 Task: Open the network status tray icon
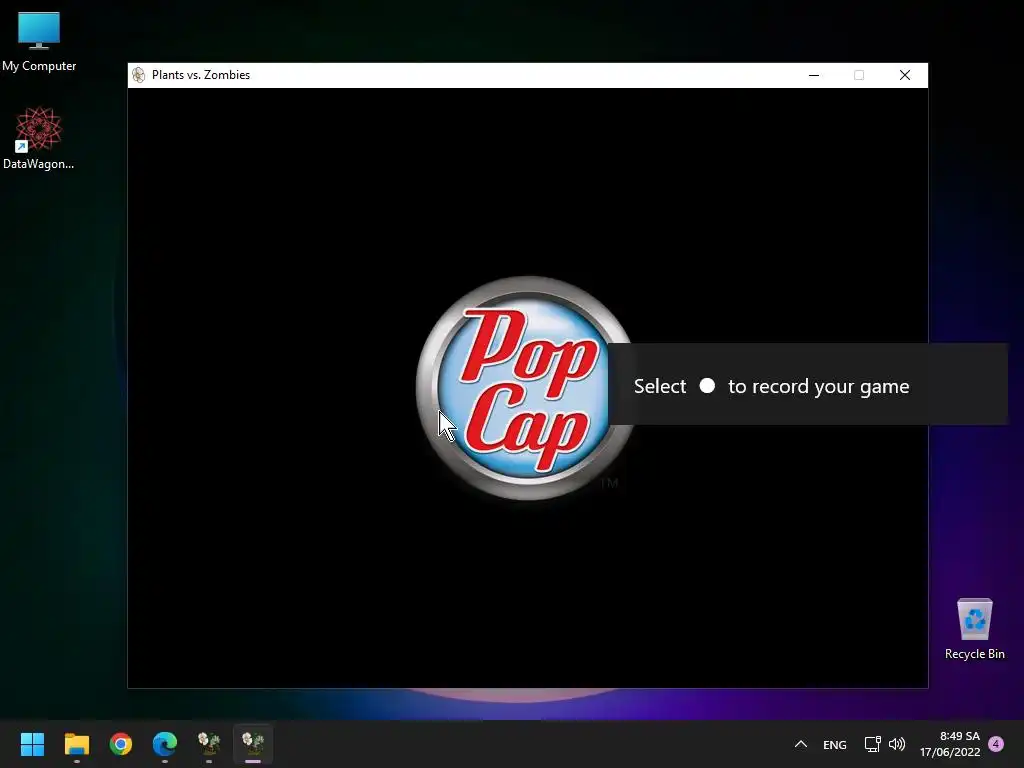pos(872,744)
